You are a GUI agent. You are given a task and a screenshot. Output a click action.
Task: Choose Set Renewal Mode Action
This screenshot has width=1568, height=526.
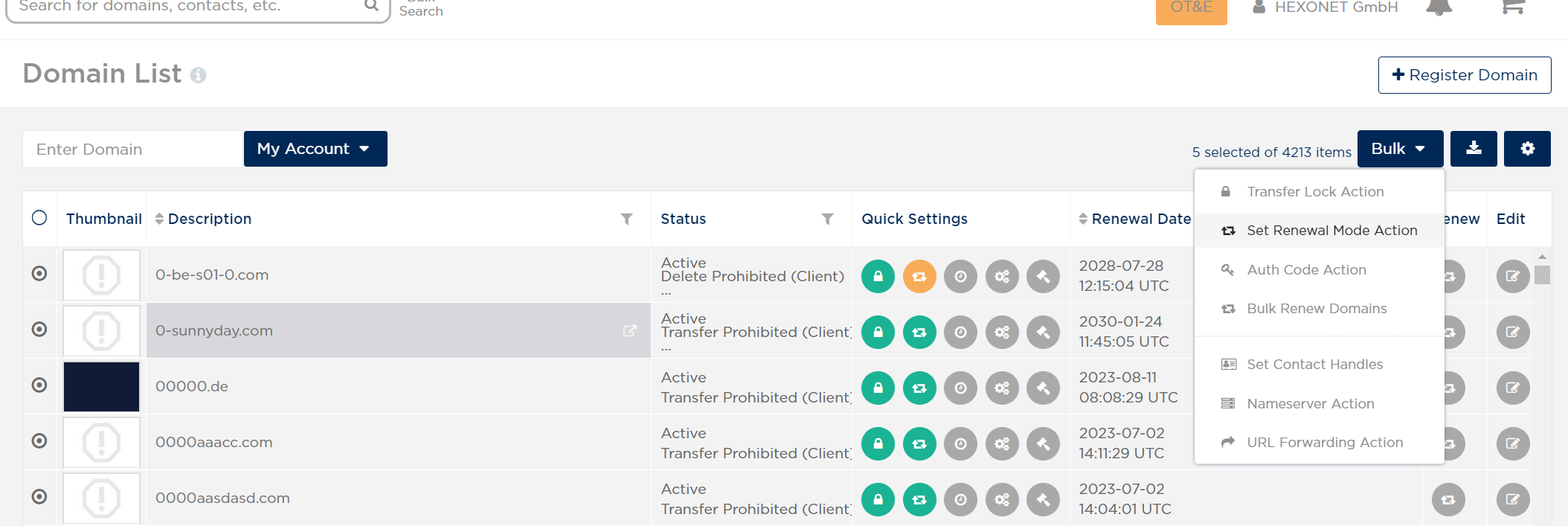(x=1320, y=231)
